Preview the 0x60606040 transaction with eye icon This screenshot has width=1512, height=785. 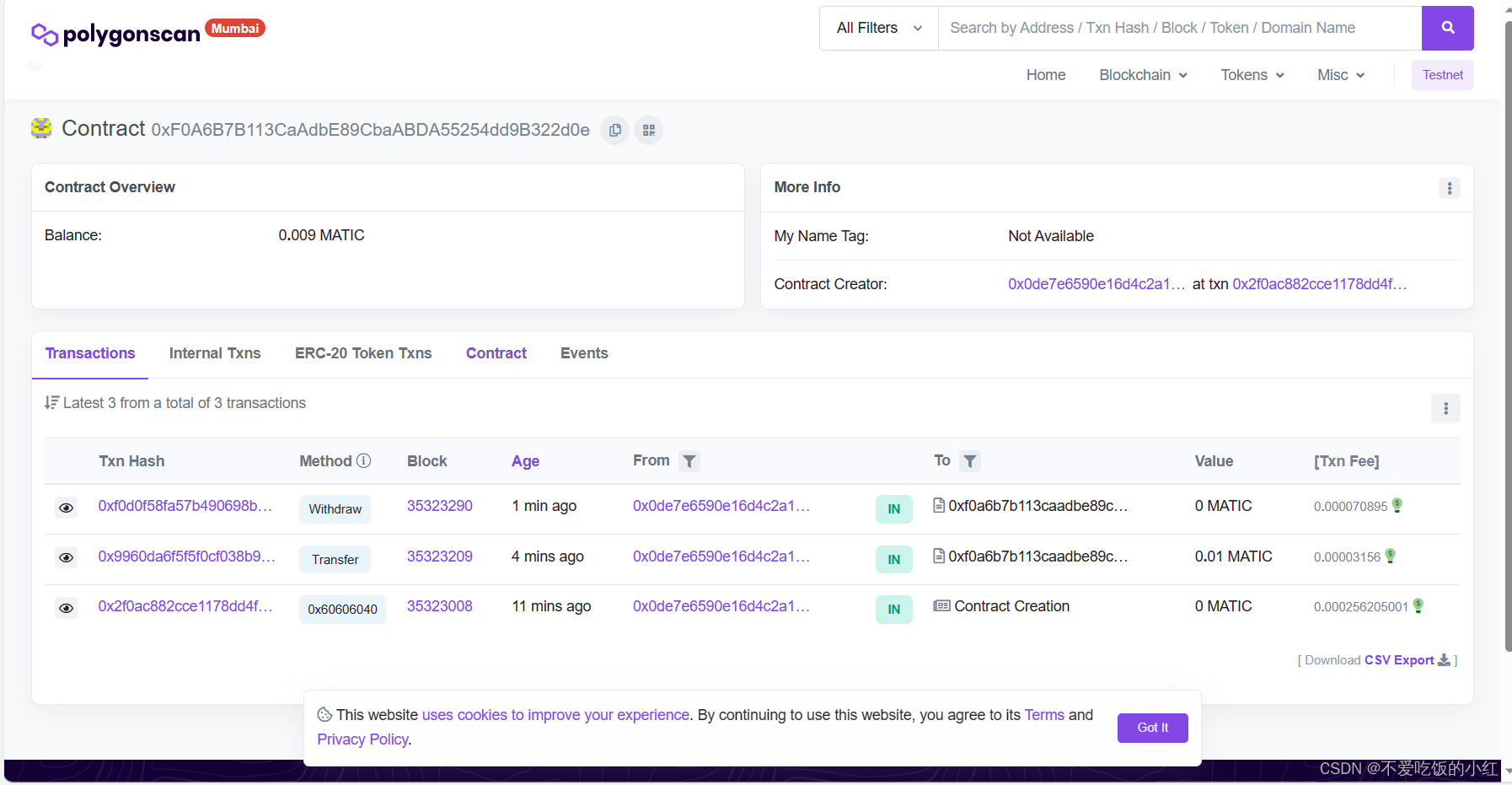(x=67, y=608)
